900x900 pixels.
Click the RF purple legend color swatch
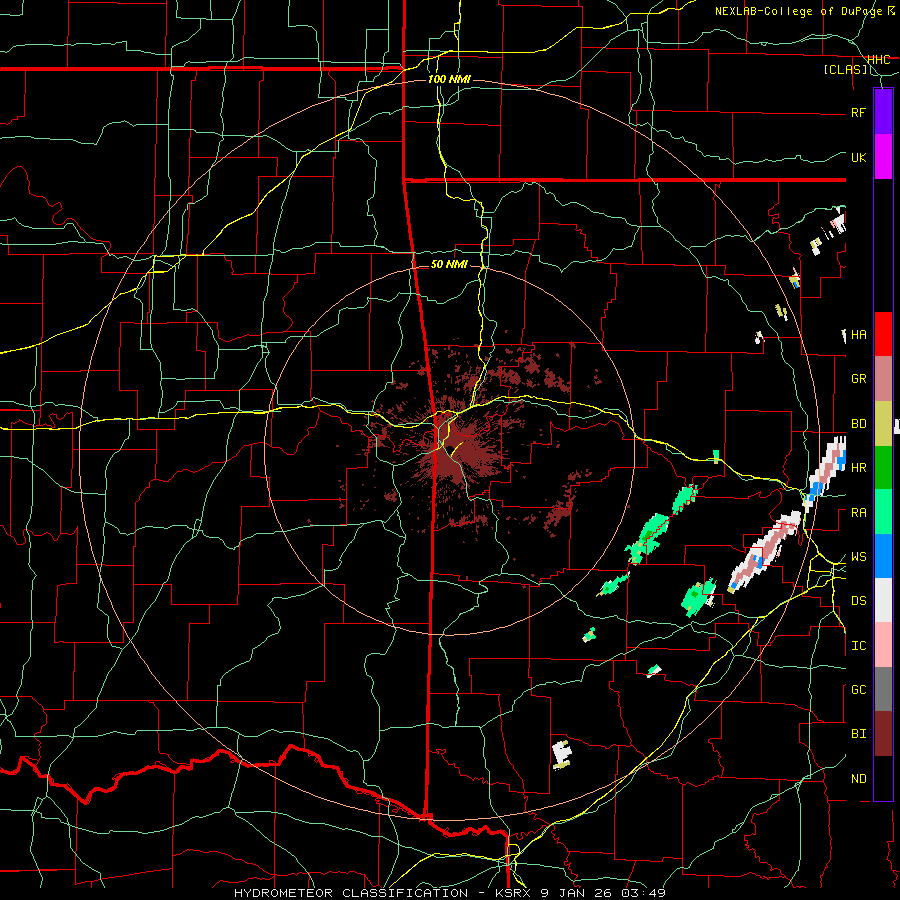click(883, 112)
